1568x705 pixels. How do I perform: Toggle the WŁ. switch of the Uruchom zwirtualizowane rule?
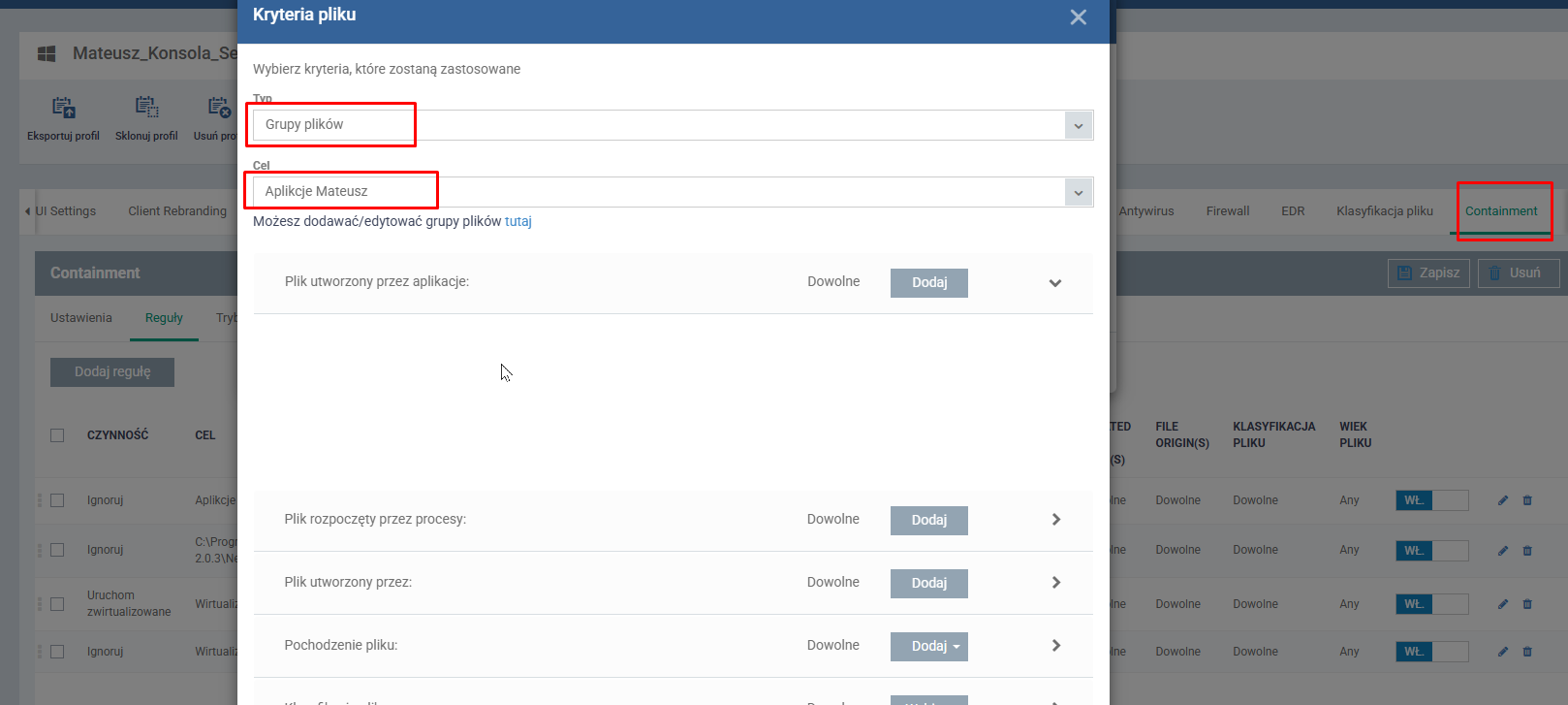pyautogui.click(x=1432, y=604)
